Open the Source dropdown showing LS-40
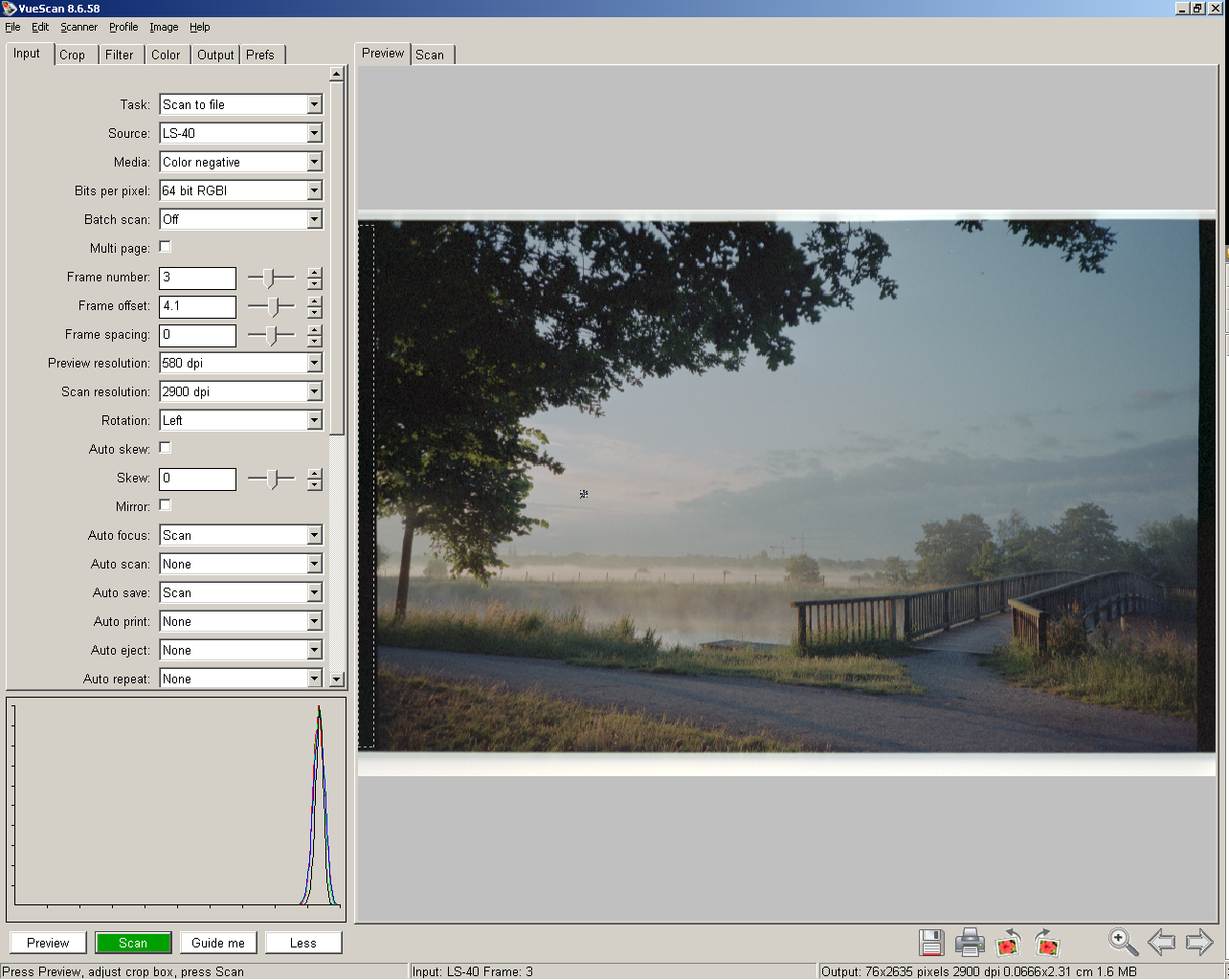Viewport: 1229px width, 980px height. point(240,133)
